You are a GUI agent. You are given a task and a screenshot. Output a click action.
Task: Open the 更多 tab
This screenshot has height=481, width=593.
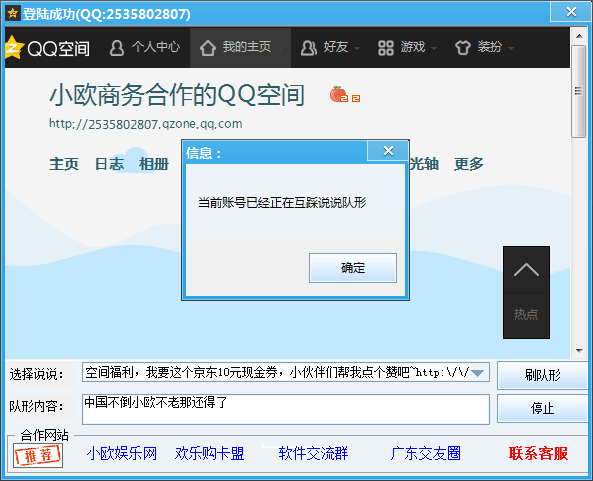pyautogui.click(x=469, y=164)
